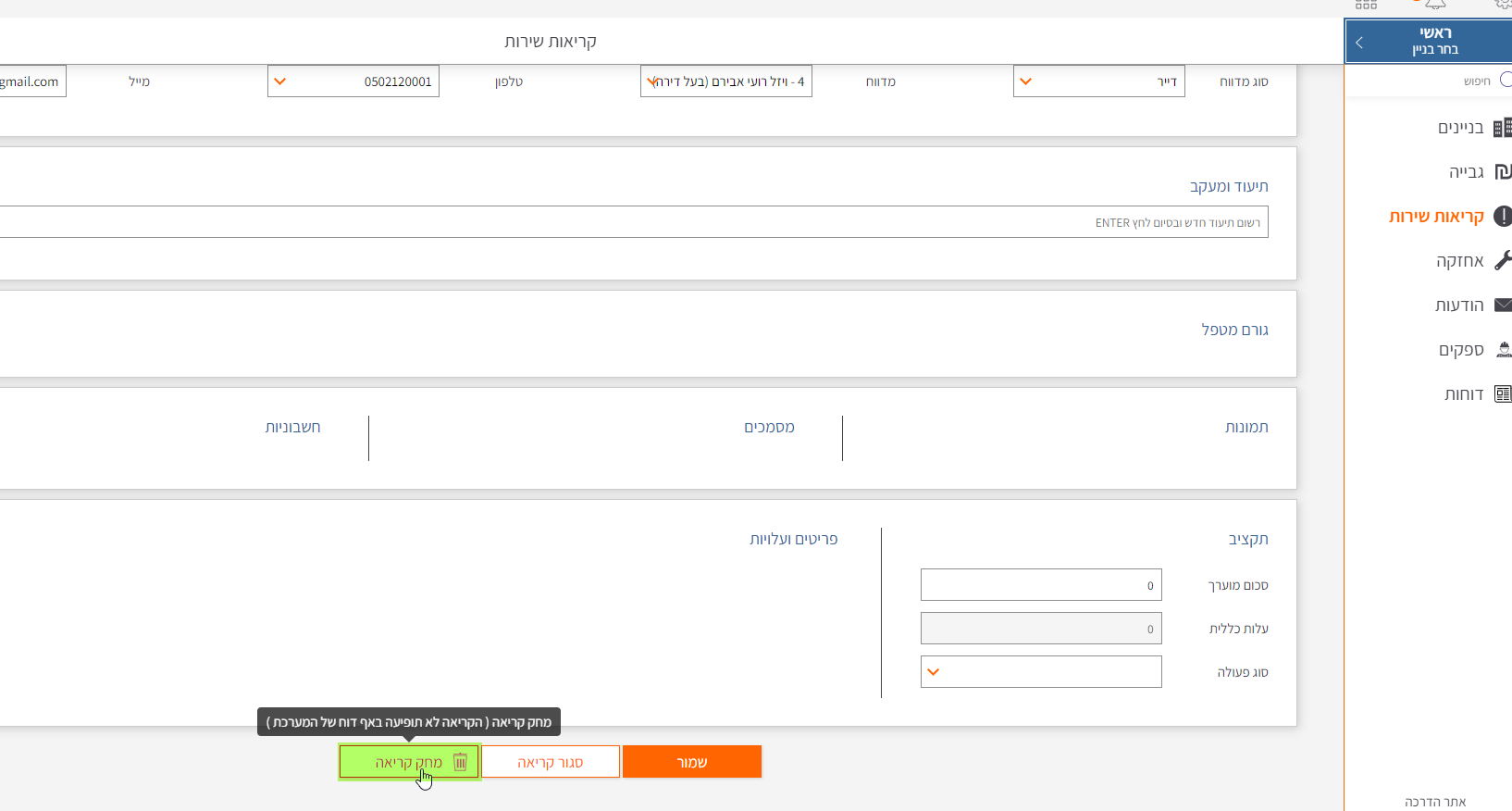Click the back chevron in main header
The image size is (1512, 811).
pos(1359,43)
